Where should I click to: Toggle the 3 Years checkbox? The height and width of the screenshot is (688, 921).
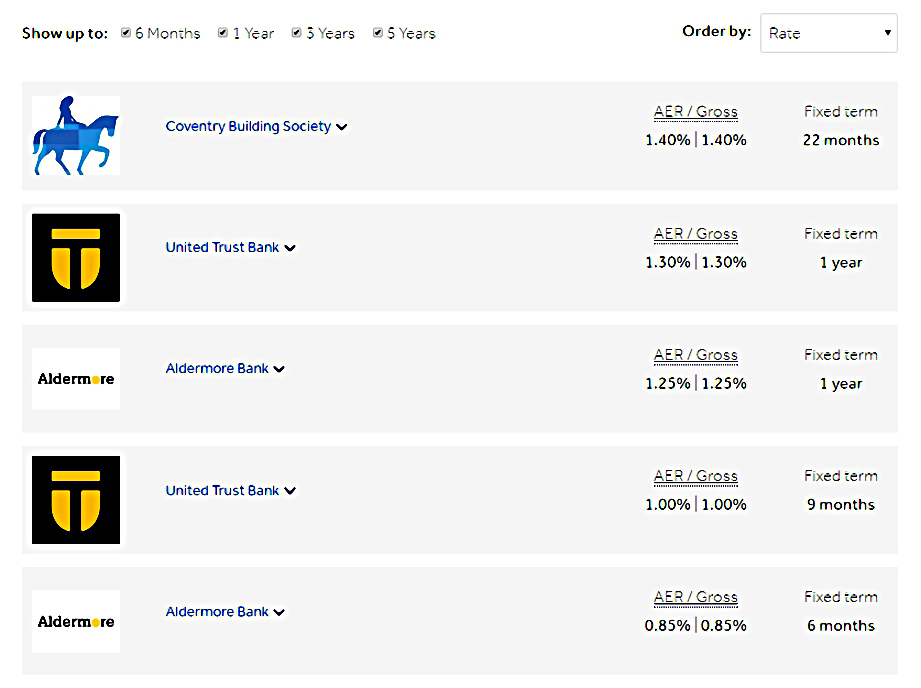pyautogui.click(x=297, y=33)
